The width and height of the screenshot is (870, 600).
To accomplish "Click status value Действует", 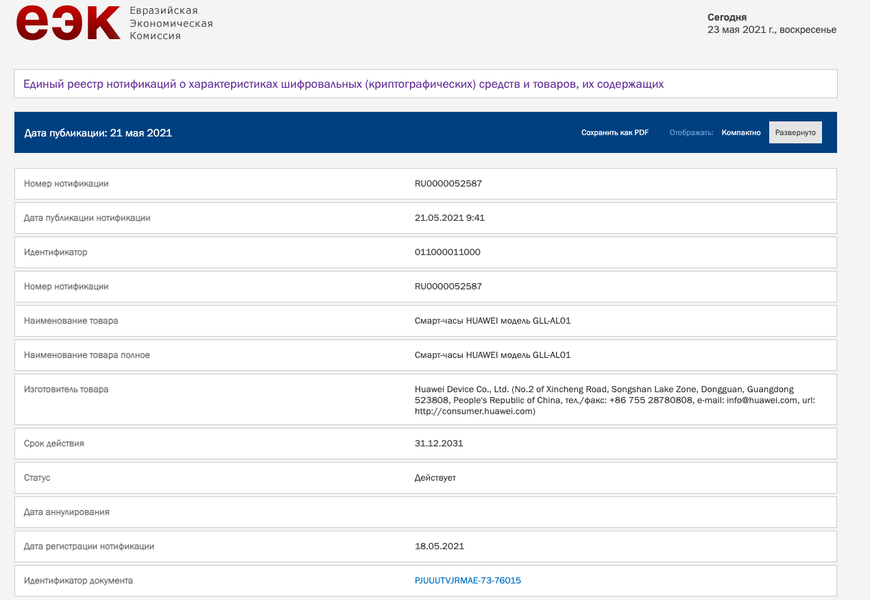I will (435, 478).
